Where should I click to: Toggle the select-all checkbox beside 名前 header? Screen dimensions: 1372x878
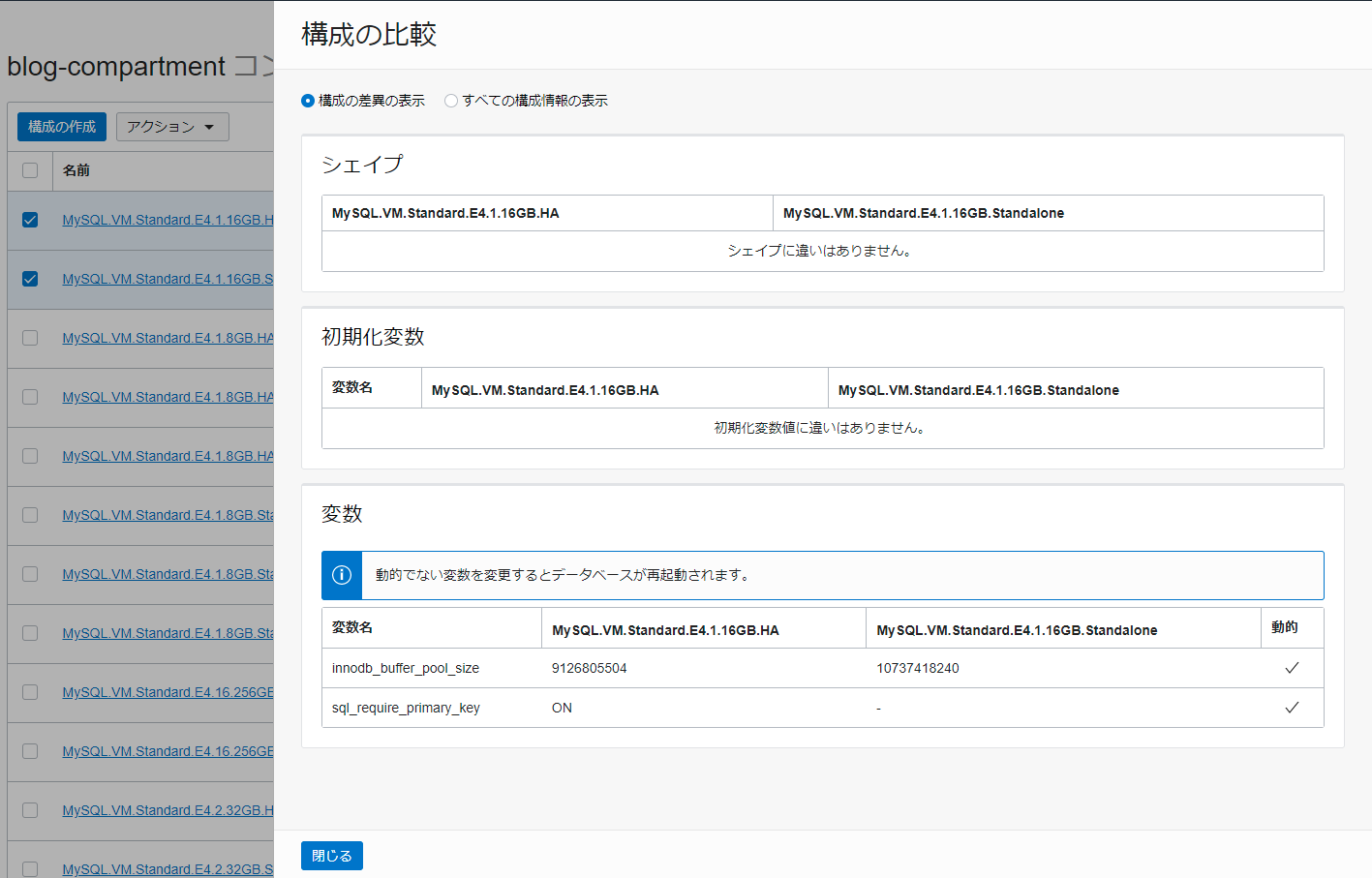coord(30,170)
